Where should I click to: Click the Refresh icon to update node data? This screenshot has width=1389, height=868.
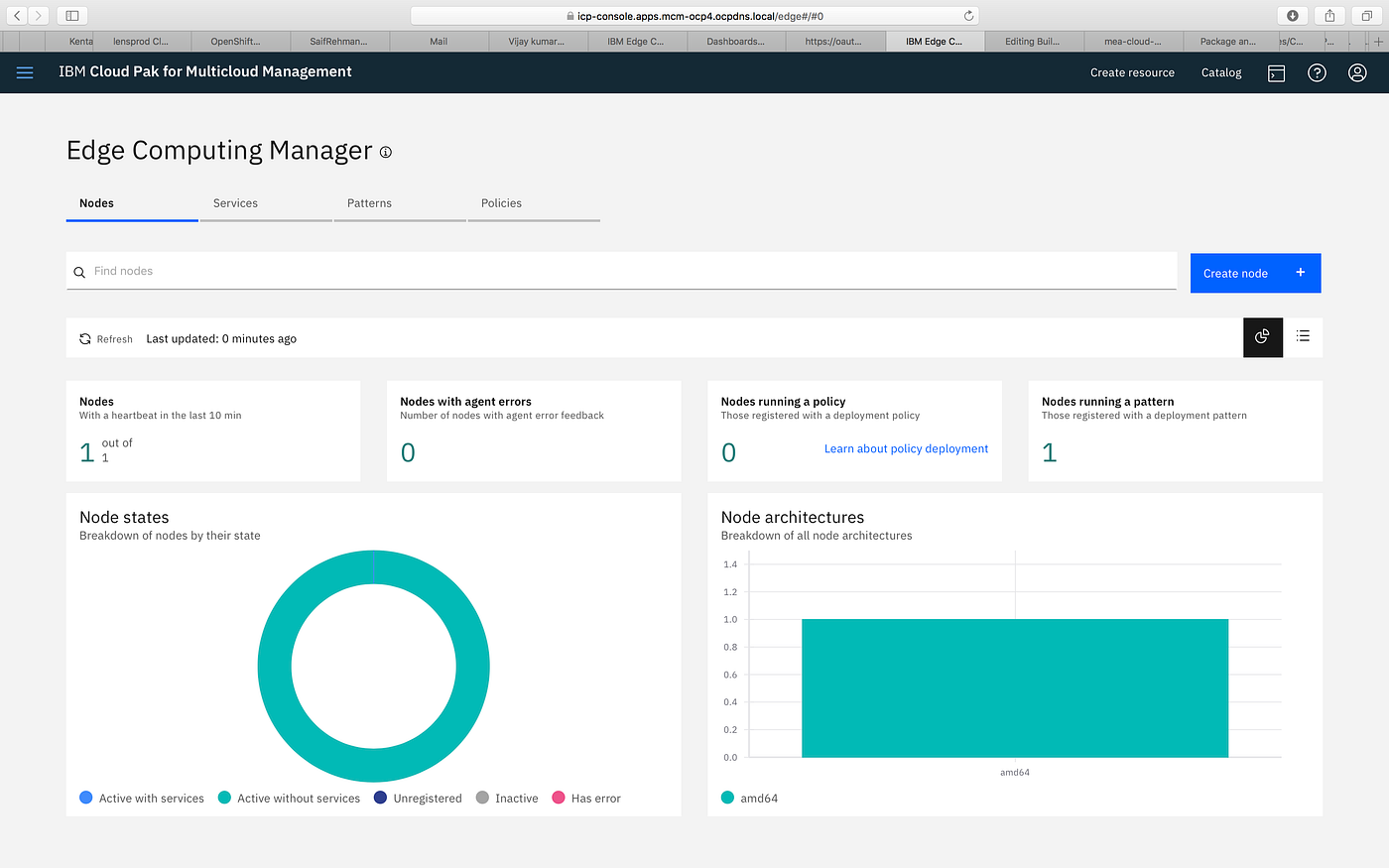click(85, 338)
